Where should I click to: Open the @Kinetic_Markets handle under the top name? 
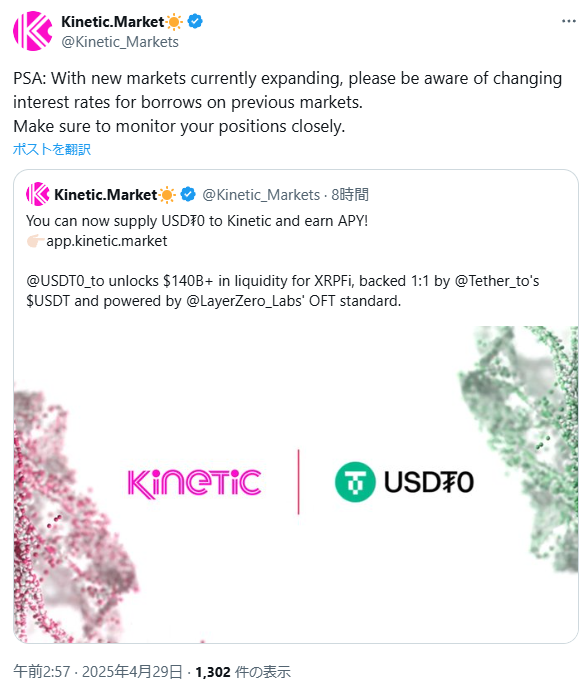(120, 42)
